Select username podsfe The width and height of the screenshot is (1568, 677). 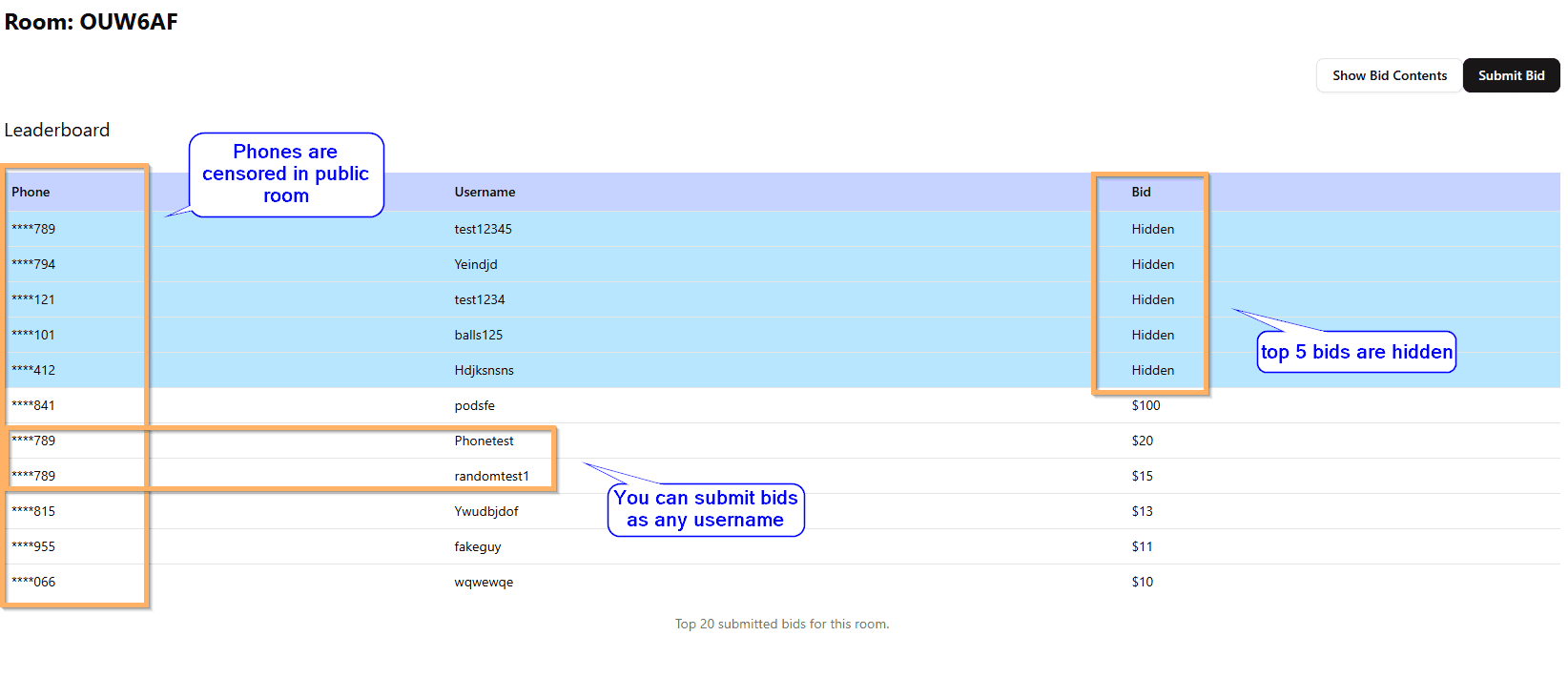pos(474,405)
